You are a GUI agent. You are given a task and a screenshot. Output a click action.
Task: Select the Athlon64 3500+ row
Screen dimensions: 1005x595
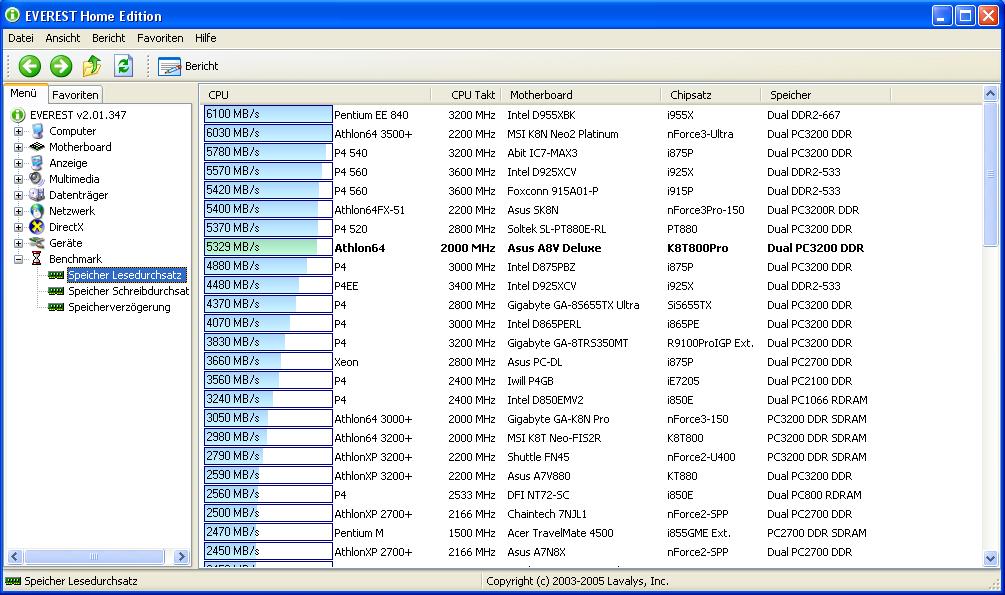tap(593, 134)
